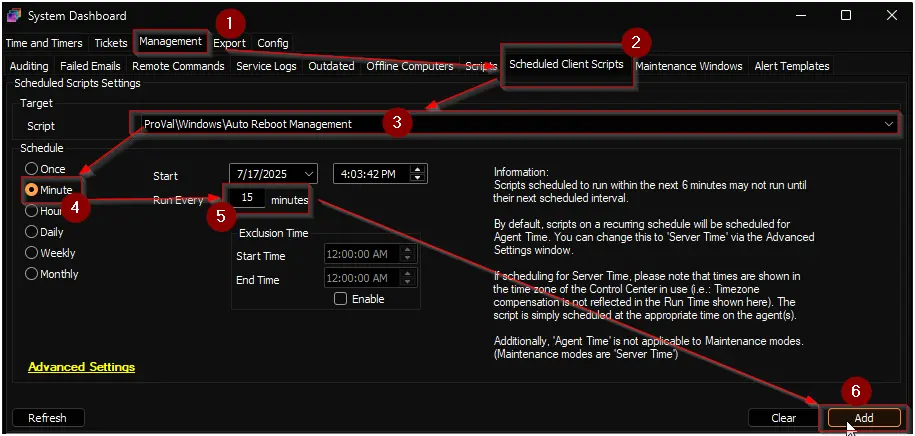Open the Advanced Settings link
915x436 pixels.
(x=81, y=367)
